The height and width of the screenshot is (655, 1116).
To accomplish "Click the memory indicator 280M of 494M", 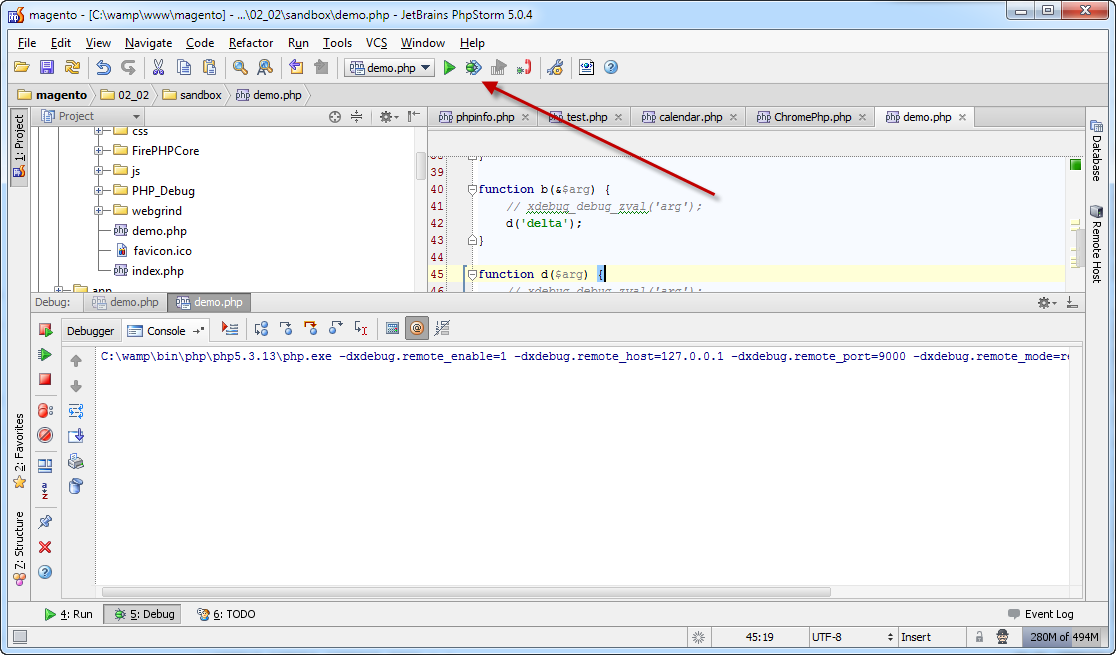I will coord(1063,636).
